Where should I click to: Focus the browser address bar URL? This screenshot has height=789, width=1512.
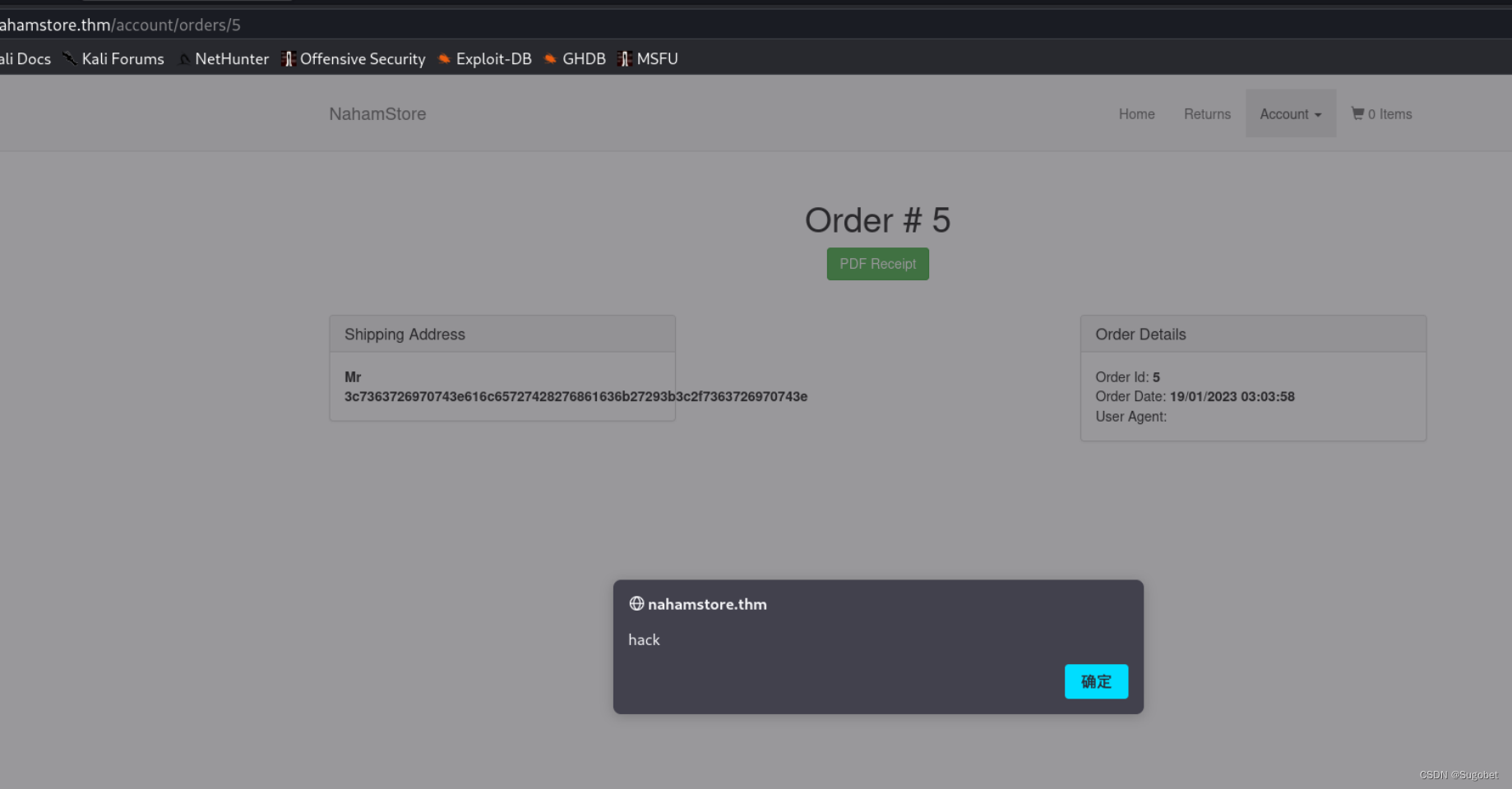pos(120,25)
